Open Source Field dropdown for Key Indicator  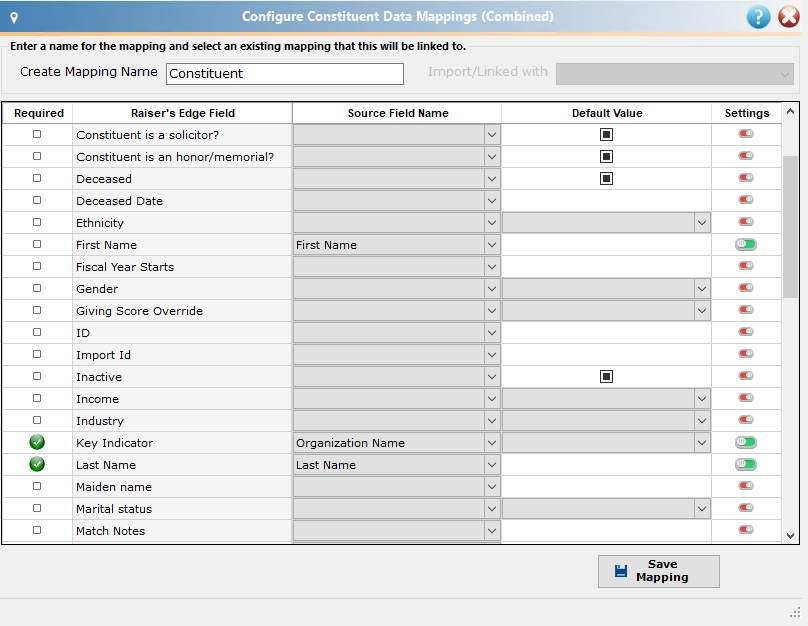(x=492, y=443)
